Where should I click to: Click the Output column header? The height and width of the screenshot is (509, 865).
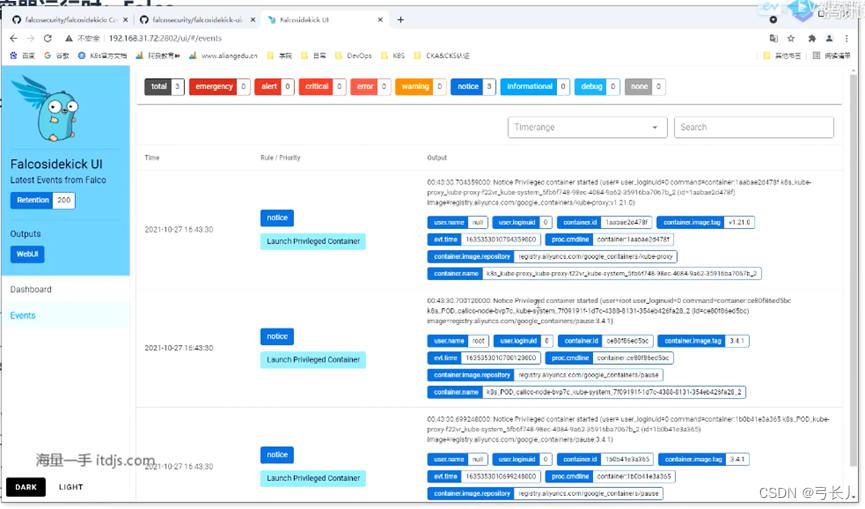(x=437, y=158)
